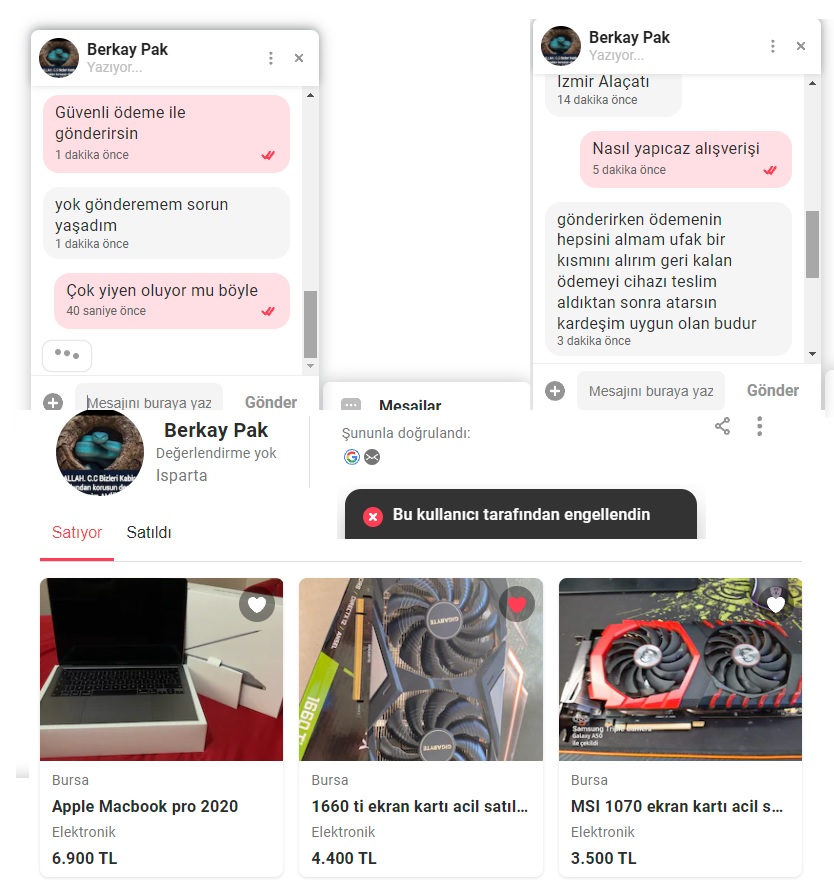Click right chat scrollbar thumb

812,244
